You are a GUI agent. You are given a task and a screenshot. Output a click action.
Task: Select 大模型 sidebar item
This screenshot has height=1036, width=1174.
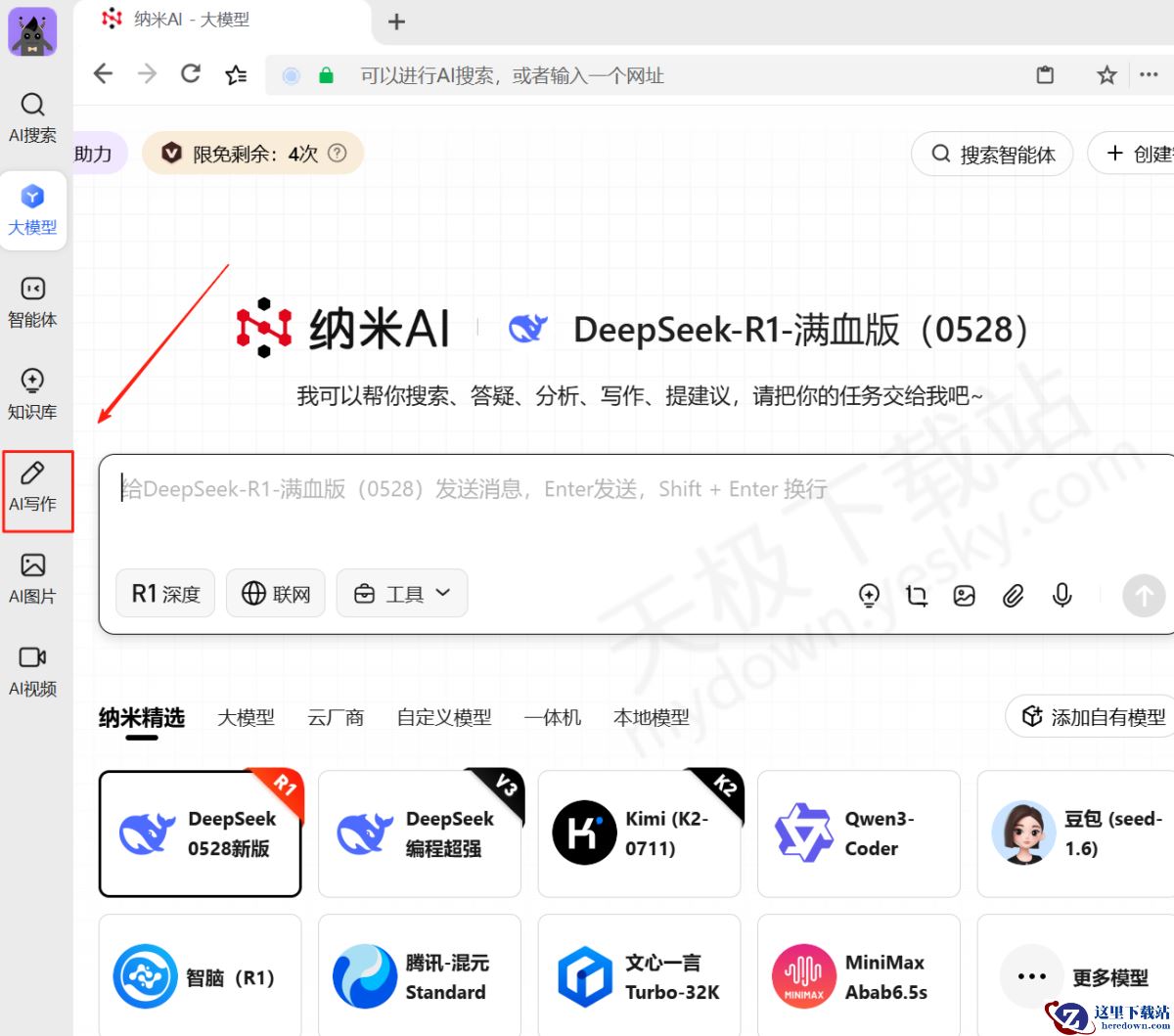click(32, 210)
